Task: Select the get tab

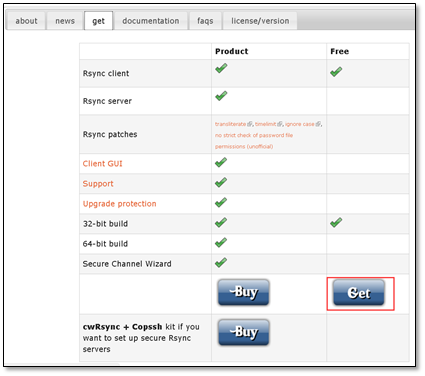Action: click(98, 21)
